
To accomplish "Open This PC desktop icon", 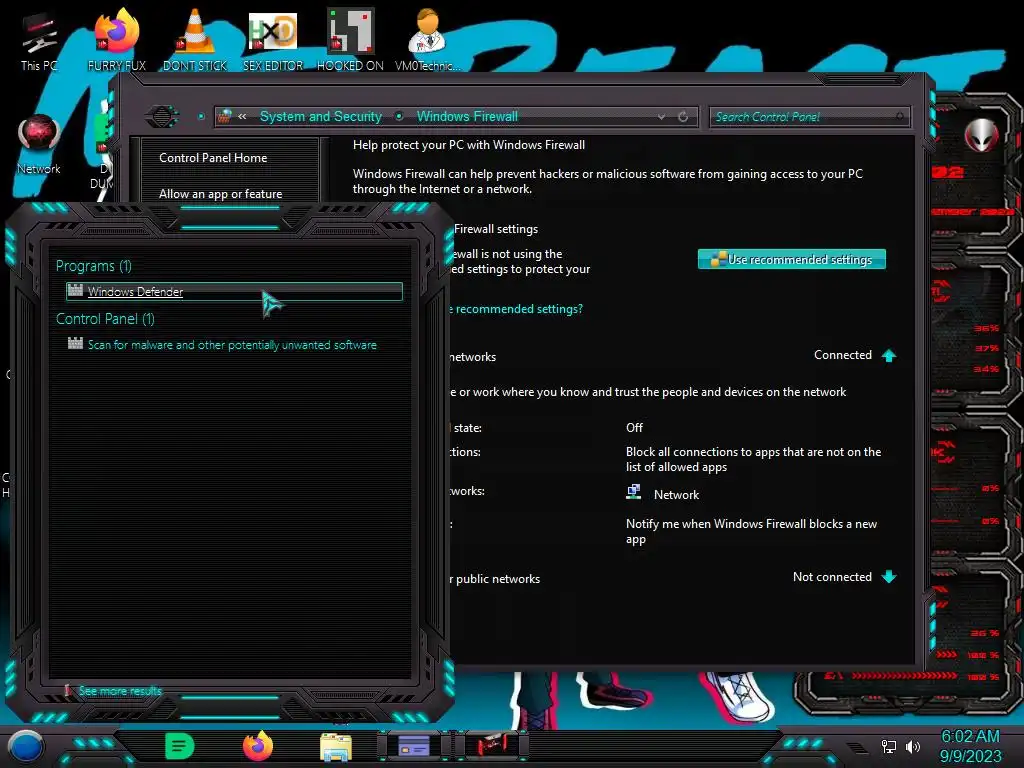I will (39, 40).
